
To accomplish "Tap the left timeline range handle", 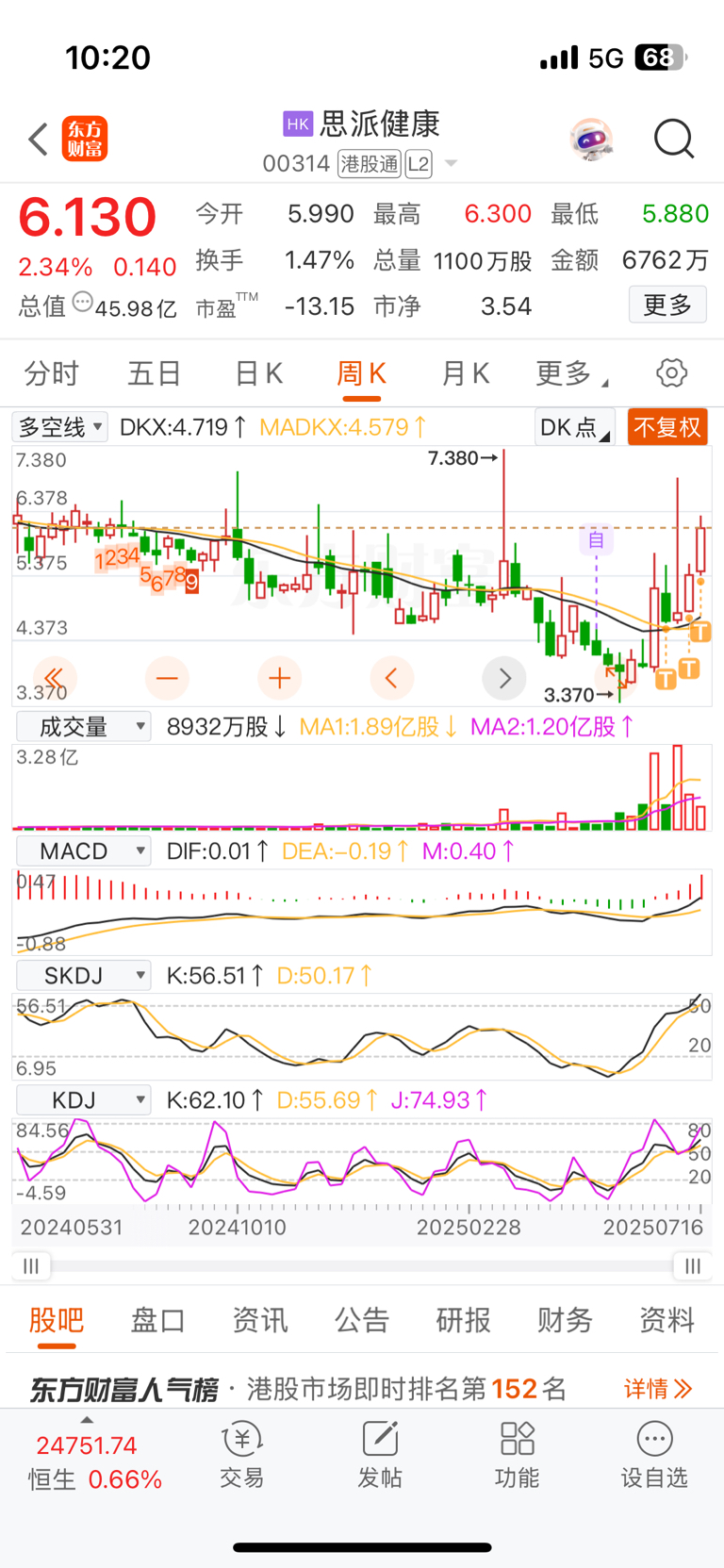I will coord(31,1266).
